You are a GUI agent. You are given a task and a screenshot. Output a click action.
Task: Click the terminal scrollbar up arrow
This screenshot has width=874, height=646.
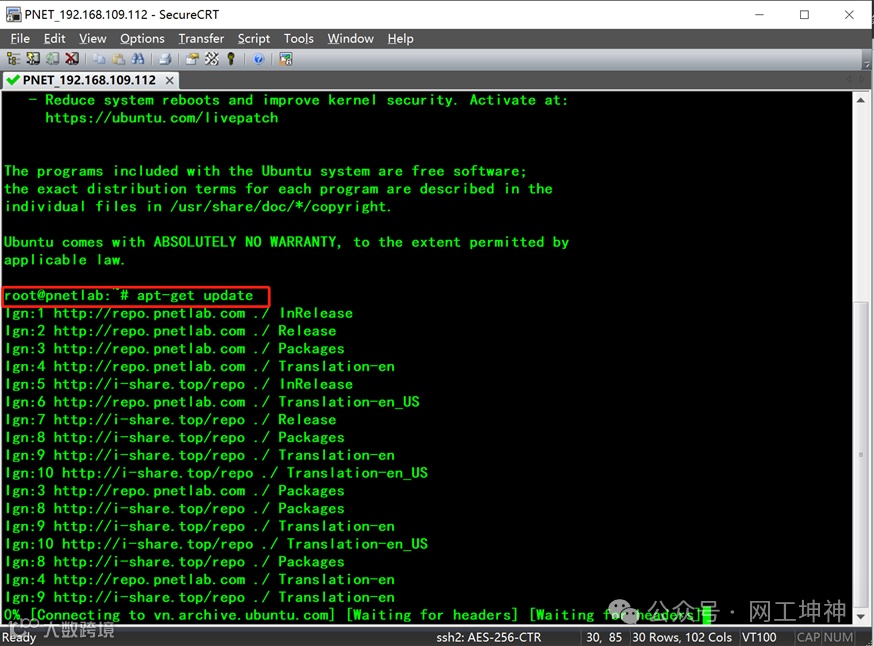tap(861, 100)
